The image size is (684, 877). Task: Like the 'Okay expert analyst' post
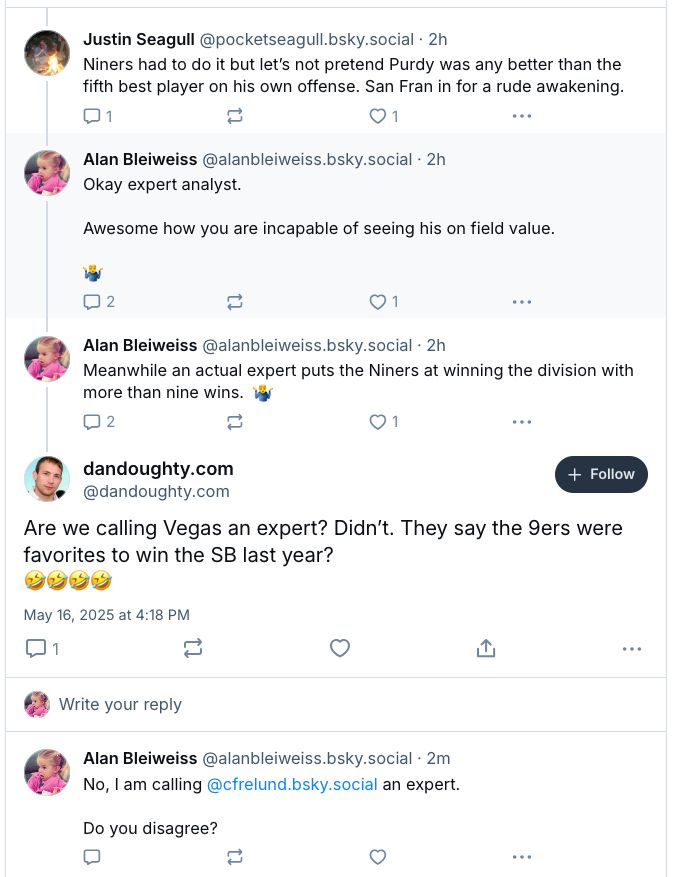click(x=384, y=302)
